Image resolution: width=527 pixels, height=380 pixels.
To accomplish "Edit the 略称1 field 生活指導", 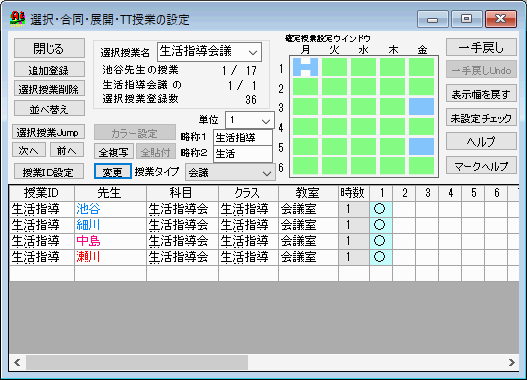I will point(243,138).
